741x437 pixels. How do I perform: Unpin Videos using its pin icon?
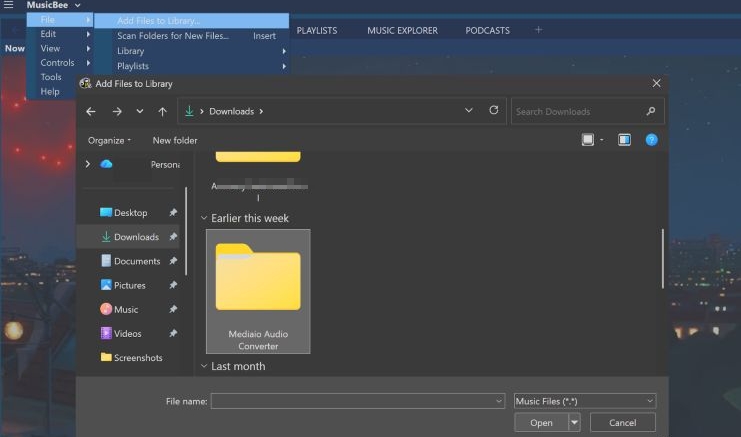173,334
